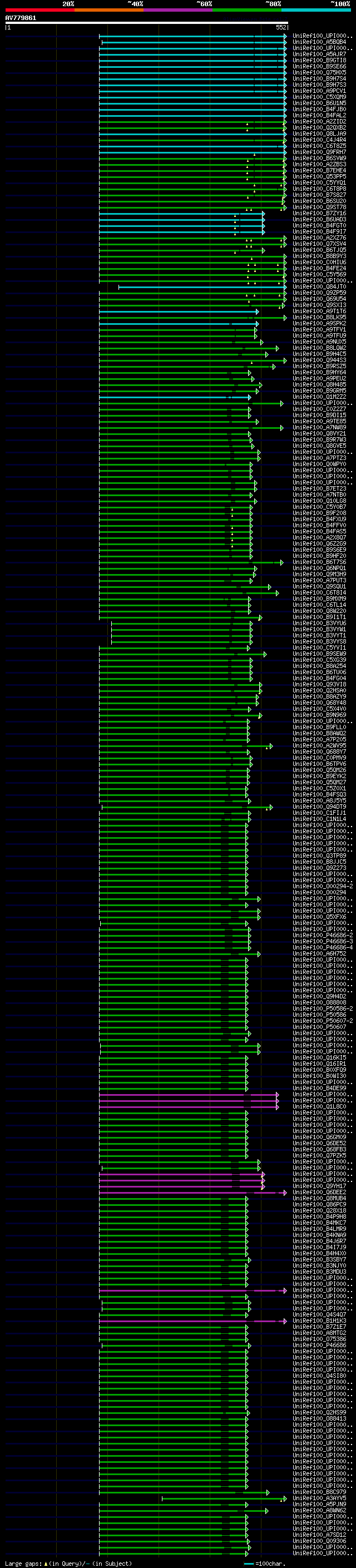Click the UniRef100_A6H752 hit label
The width and height of the screenshot is (356, 1568).
[x=319, y=954]
